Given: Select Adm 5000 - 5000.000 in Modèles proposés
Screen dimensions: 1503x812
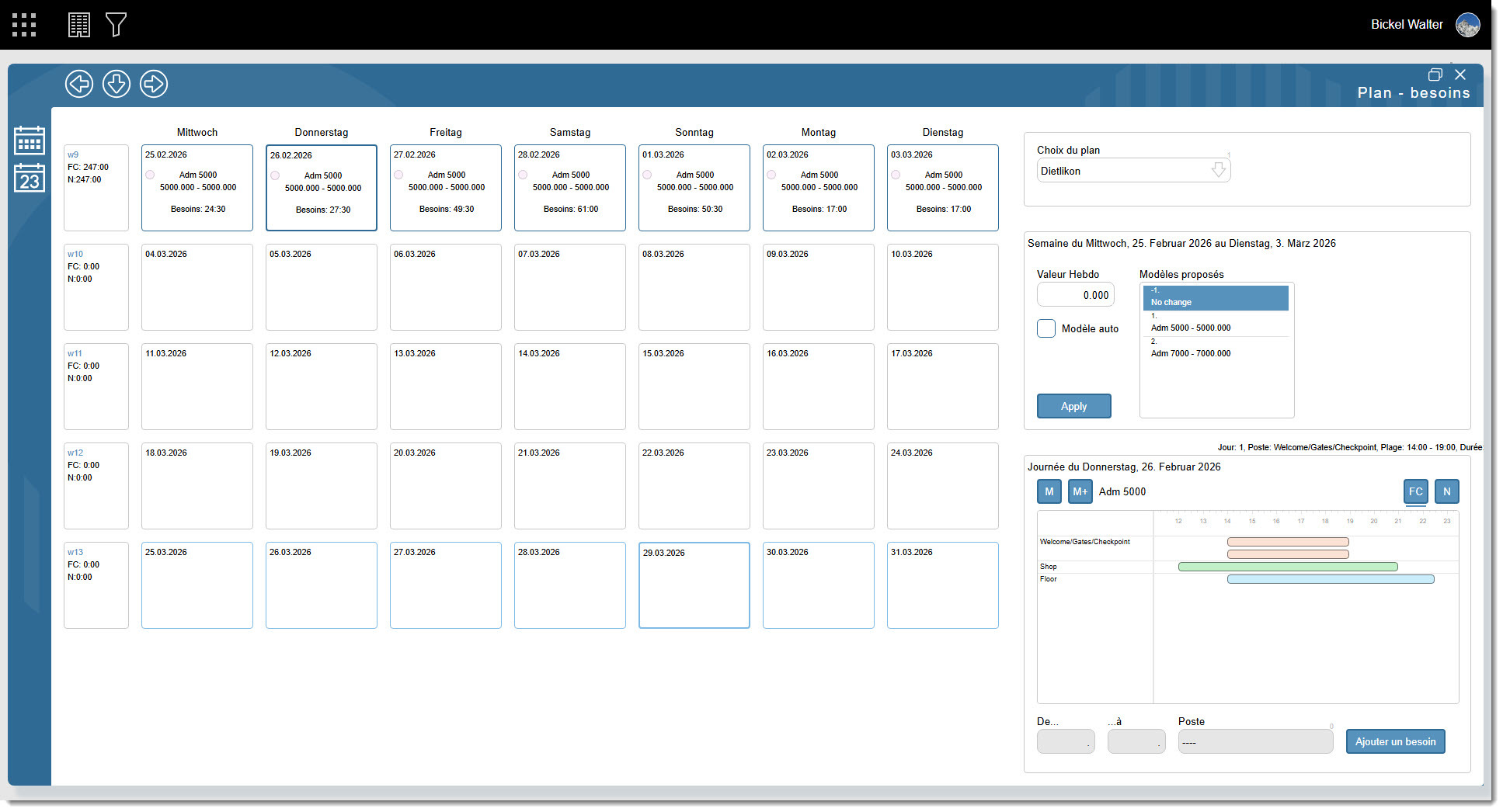Looking at the screenshot, I should click(x=1191, y=322).
